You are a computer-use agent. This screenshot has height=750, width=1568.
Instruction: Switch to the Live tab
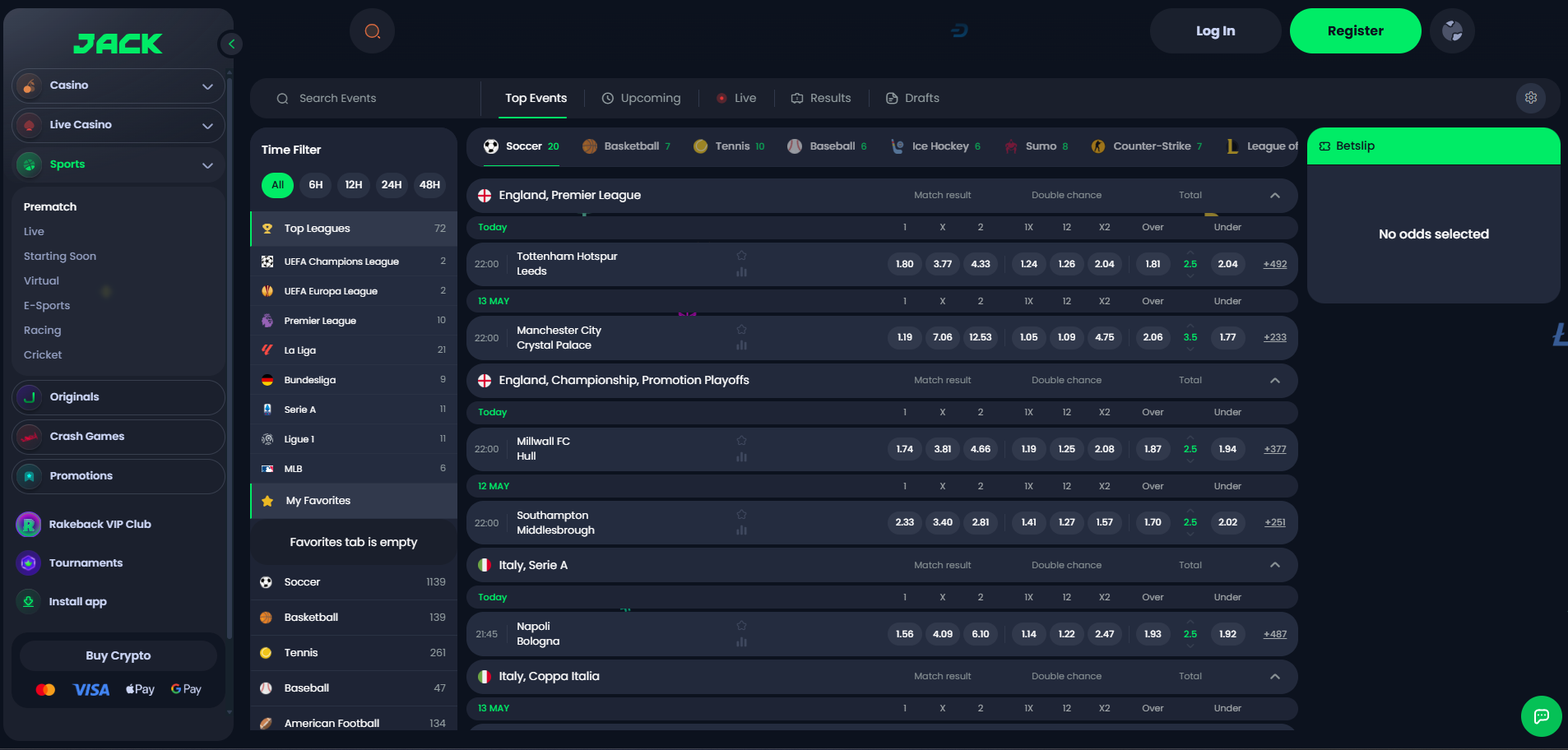[x=736, y=98]
